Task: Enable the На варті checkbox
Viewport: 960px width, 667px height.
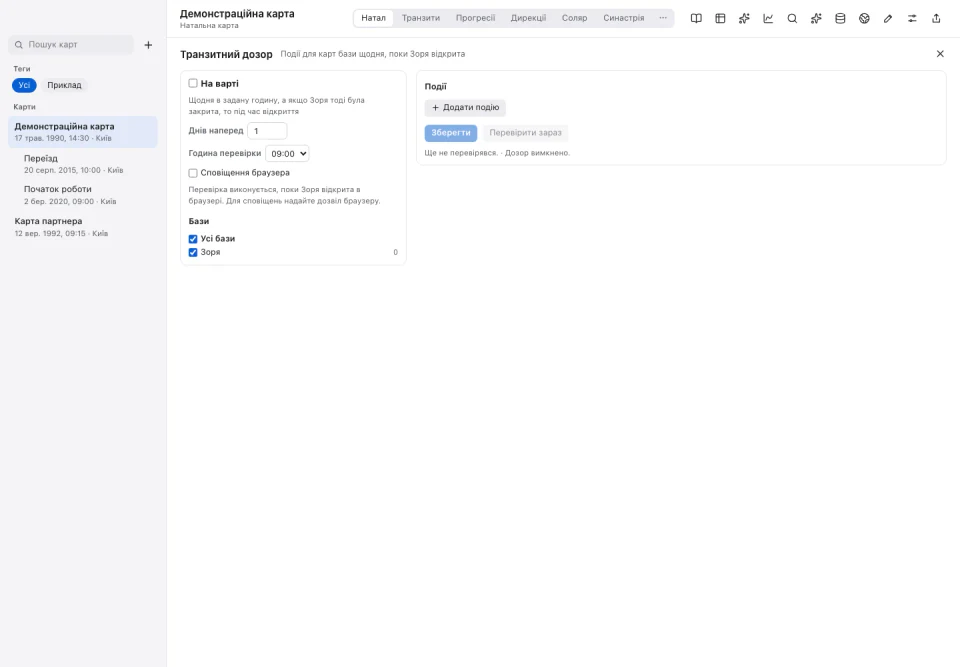Action: click(193, 83)
